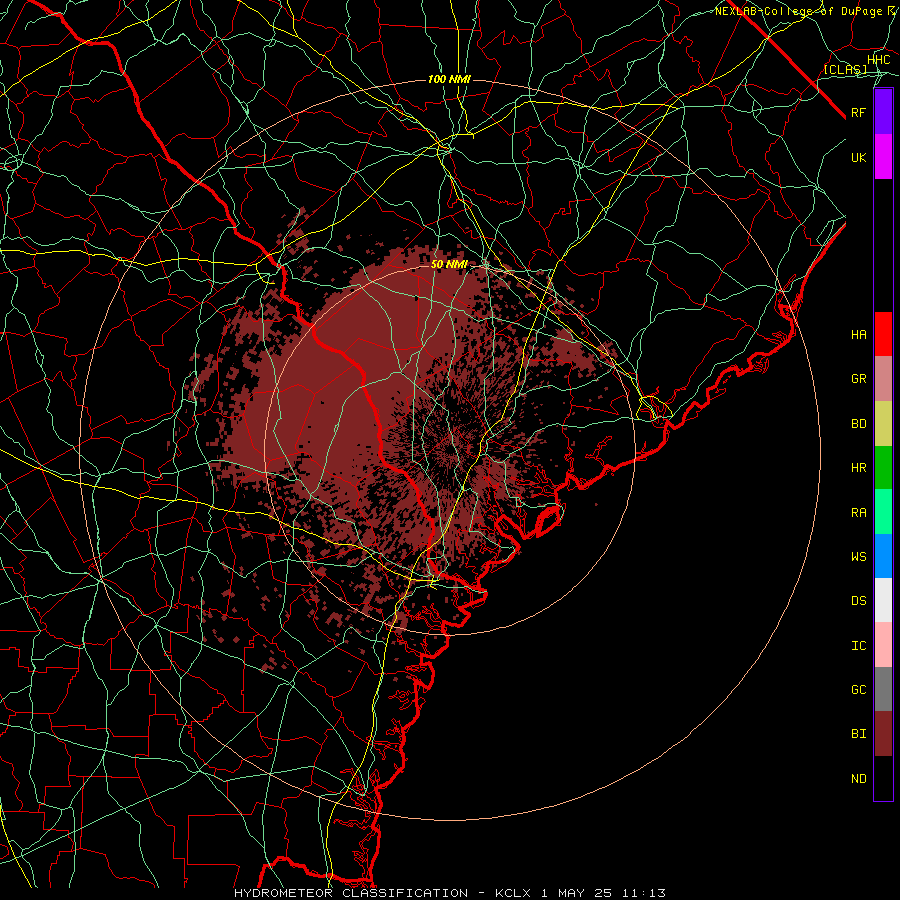Click the 11:13 timestamp
Viewport: 900px width, 900px height.
(643, 893)
